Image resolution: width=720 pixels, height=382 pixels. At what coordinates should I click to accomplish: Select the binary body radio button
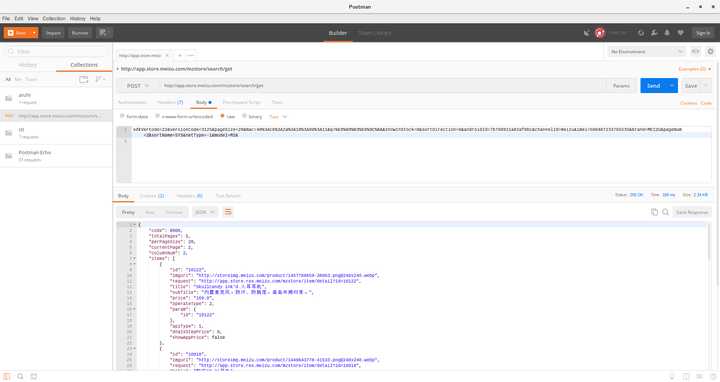pyautogui.click(x=244, y=117)
